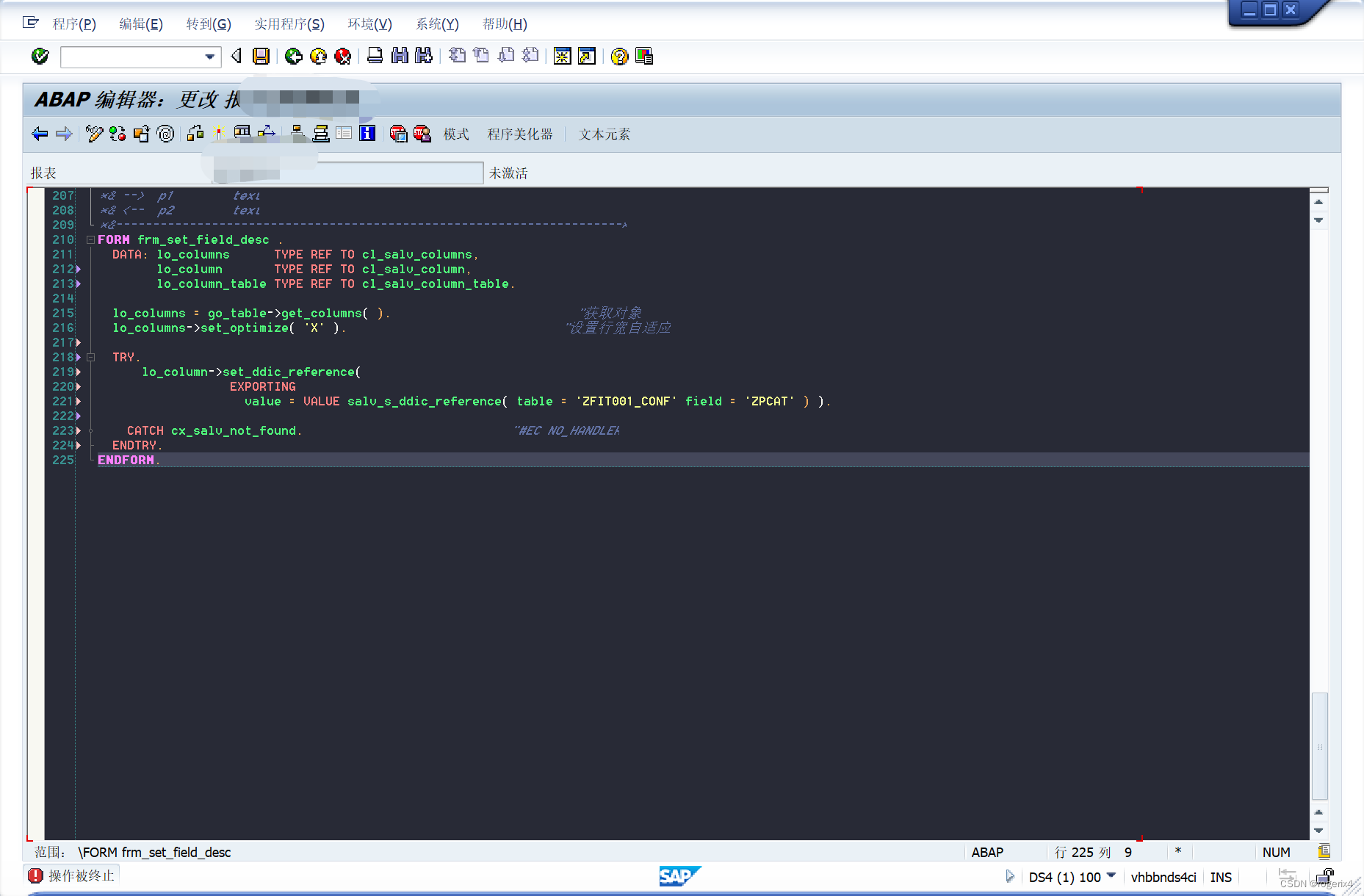Click the CATCH cx_salv_not_found statement
The width and height of the screenshot is (1364, 896).
214,430
